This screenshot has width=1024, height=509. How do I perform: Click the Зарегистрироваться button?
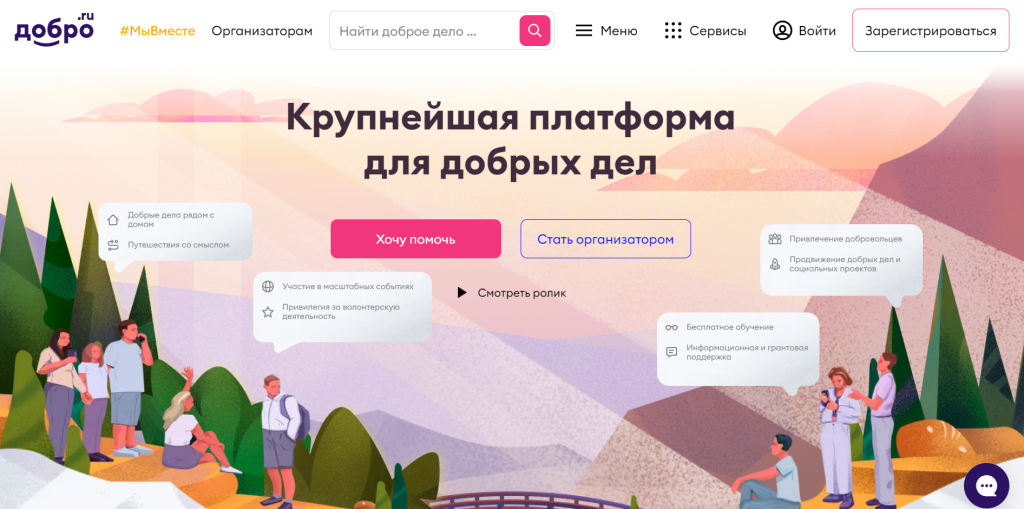pyautogui.click(x=931, y=31)
